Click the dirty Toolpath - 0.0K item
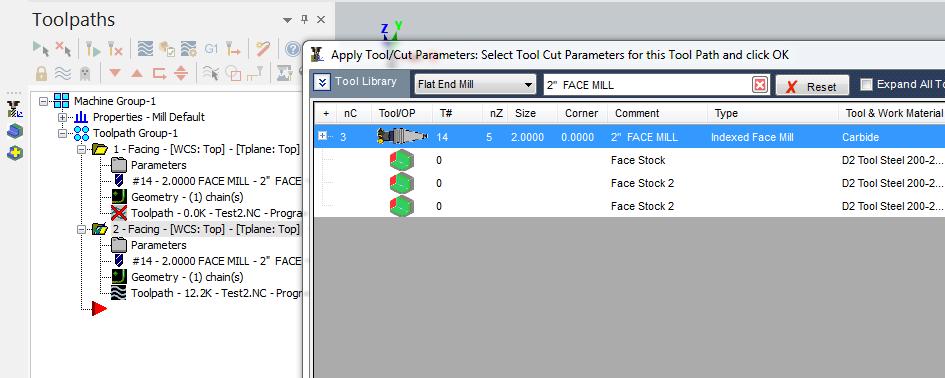The height and width of the screenshot is (378, 945). point(216,213)
